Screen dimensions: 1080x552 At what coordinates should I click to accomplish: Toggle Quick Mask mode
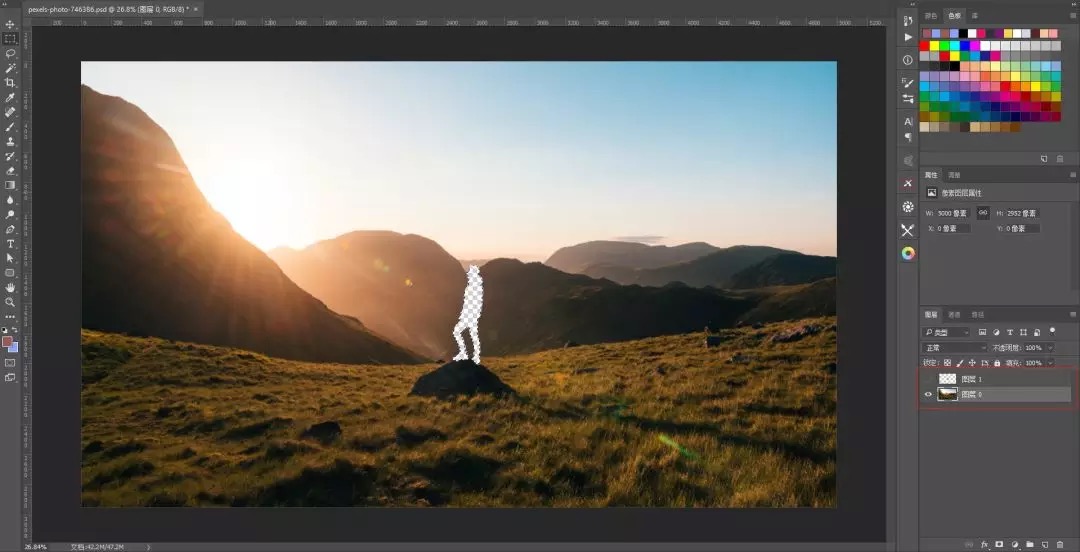tap(10, 362)
